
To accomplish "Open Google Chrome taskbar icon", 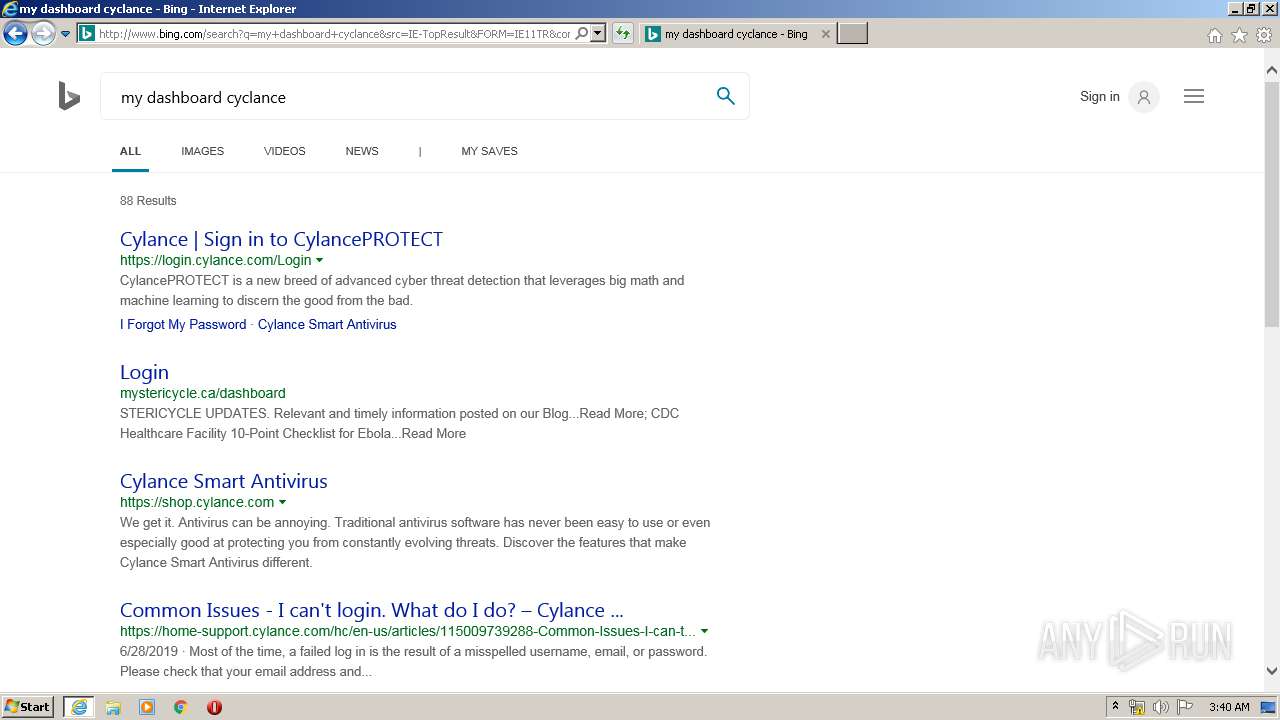I will [180, 707].
